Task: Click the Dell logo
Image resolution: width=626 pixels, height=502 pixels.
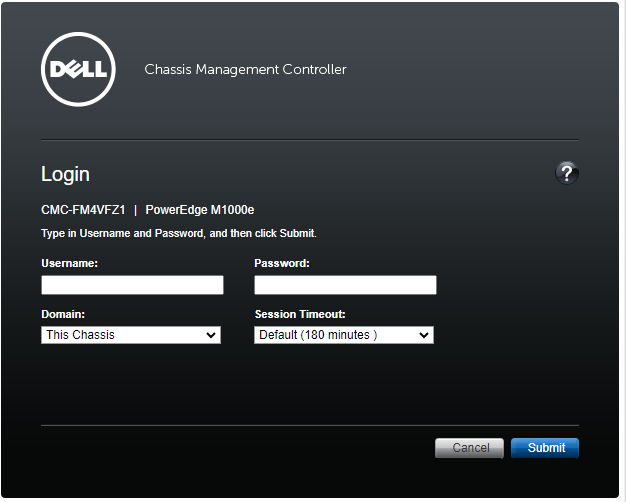Action: [79, 69]
